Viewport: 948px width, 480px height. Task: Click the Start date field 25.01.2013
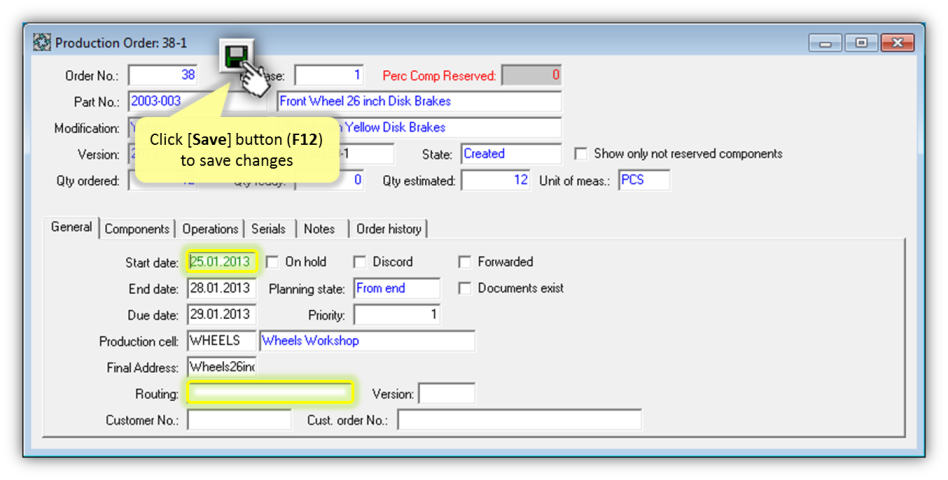click(x=222, y=262)
